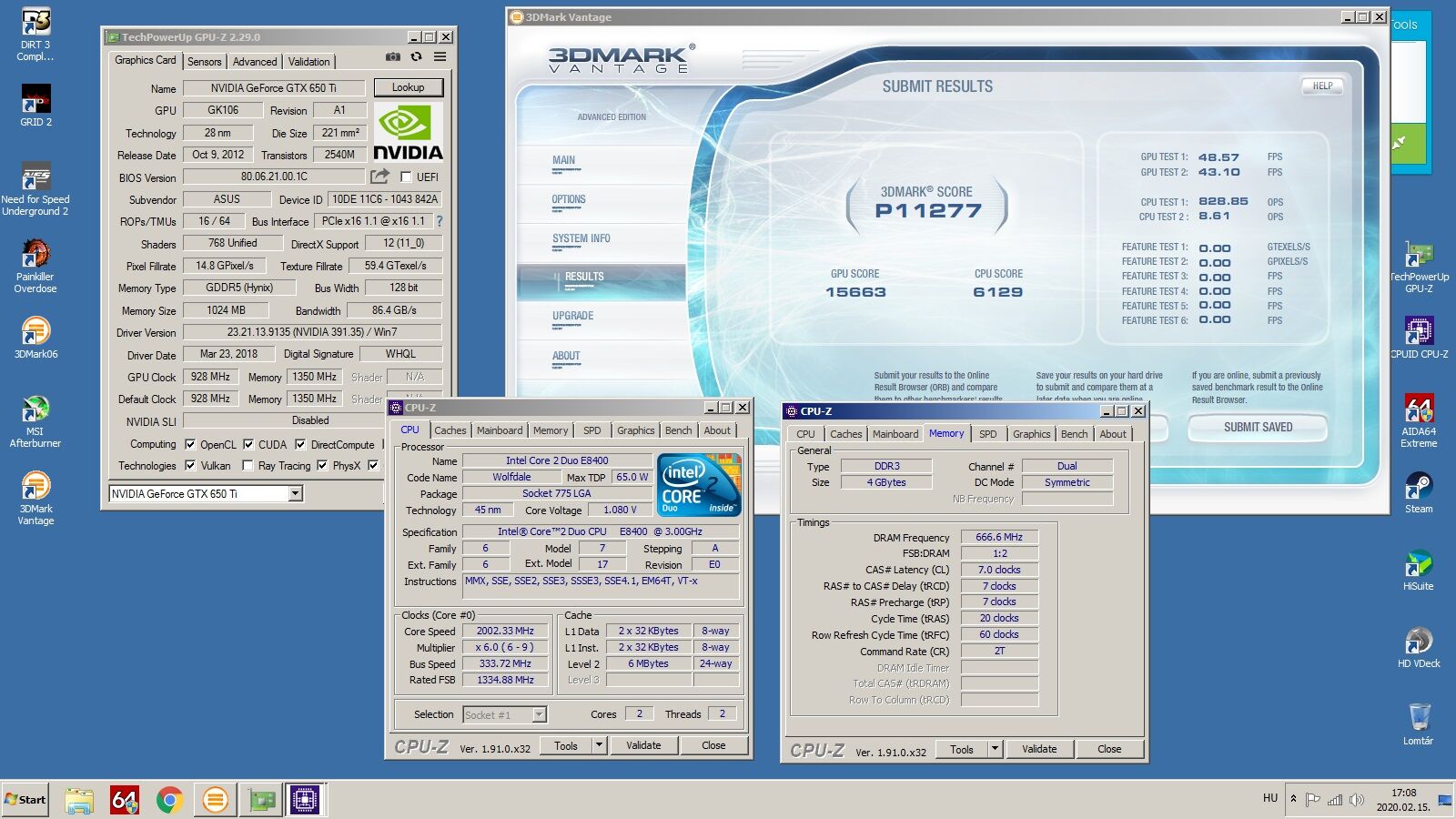Select the 3DMark06 desktop icon
Screen dimensions: 1456x819
35,338
